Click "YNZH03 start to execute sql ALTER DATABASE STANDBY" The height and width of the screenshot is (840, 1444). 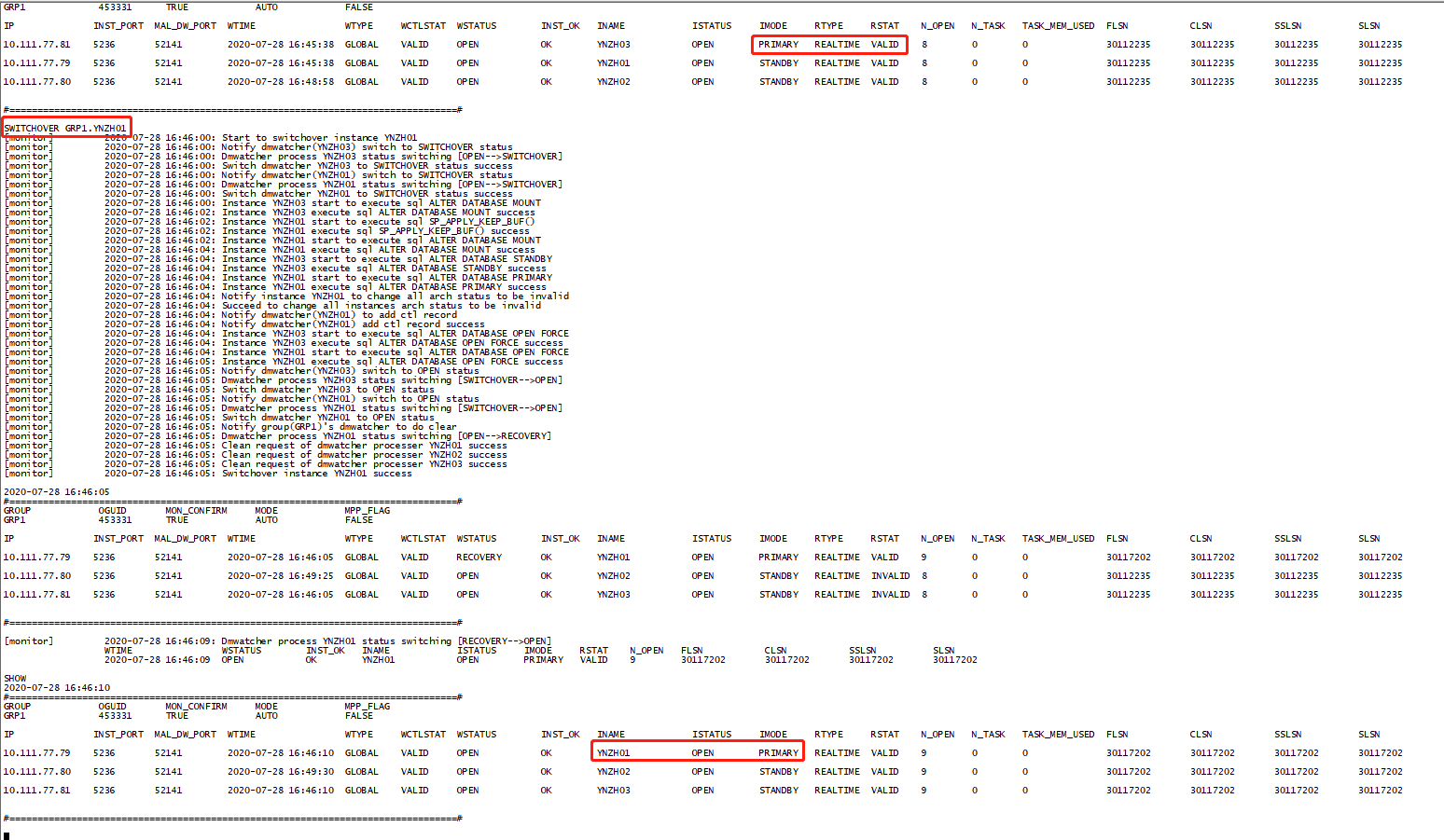click(x=386, y=259)
